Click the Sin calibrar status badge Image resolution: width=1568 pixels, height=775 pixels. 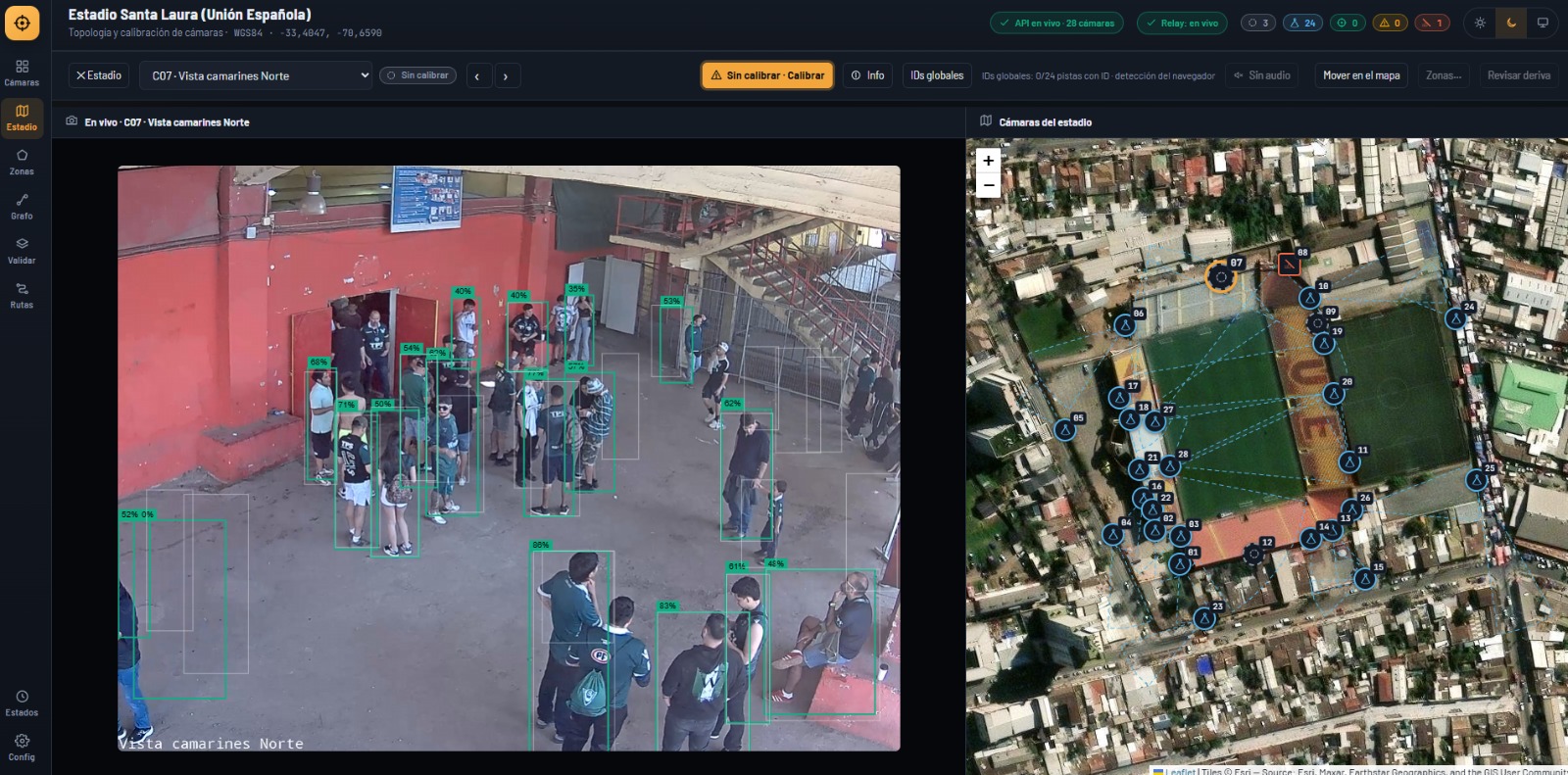(x=418, y=75)
